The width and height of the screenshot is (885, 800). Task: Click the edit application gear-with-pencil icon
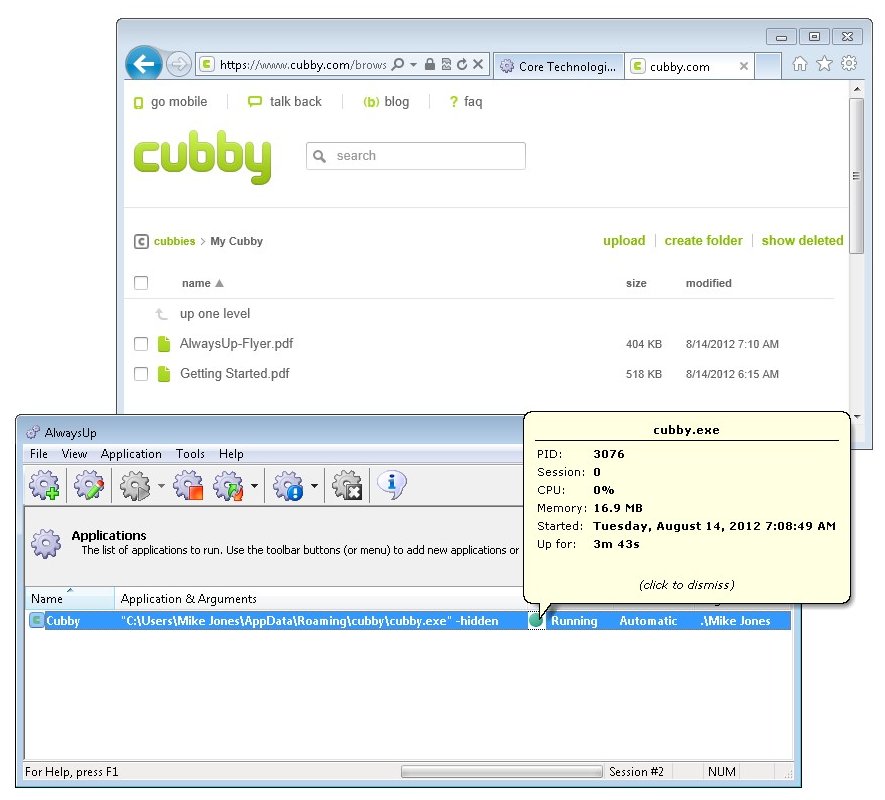(x=89, y=485)
